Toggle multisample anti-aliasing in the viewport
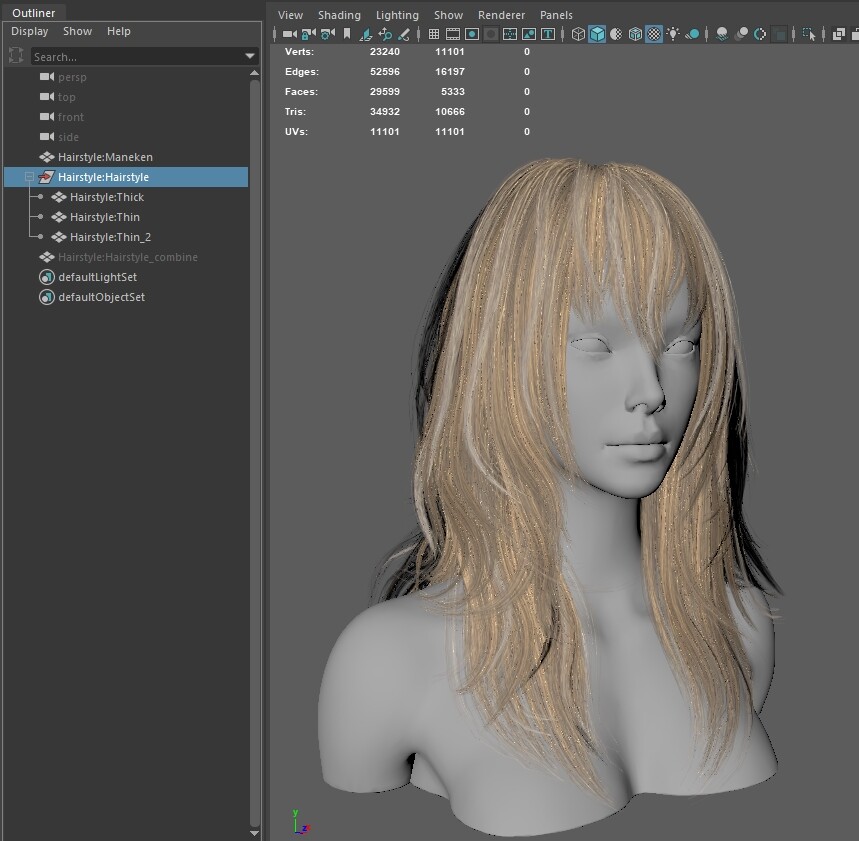 (759, 34)
